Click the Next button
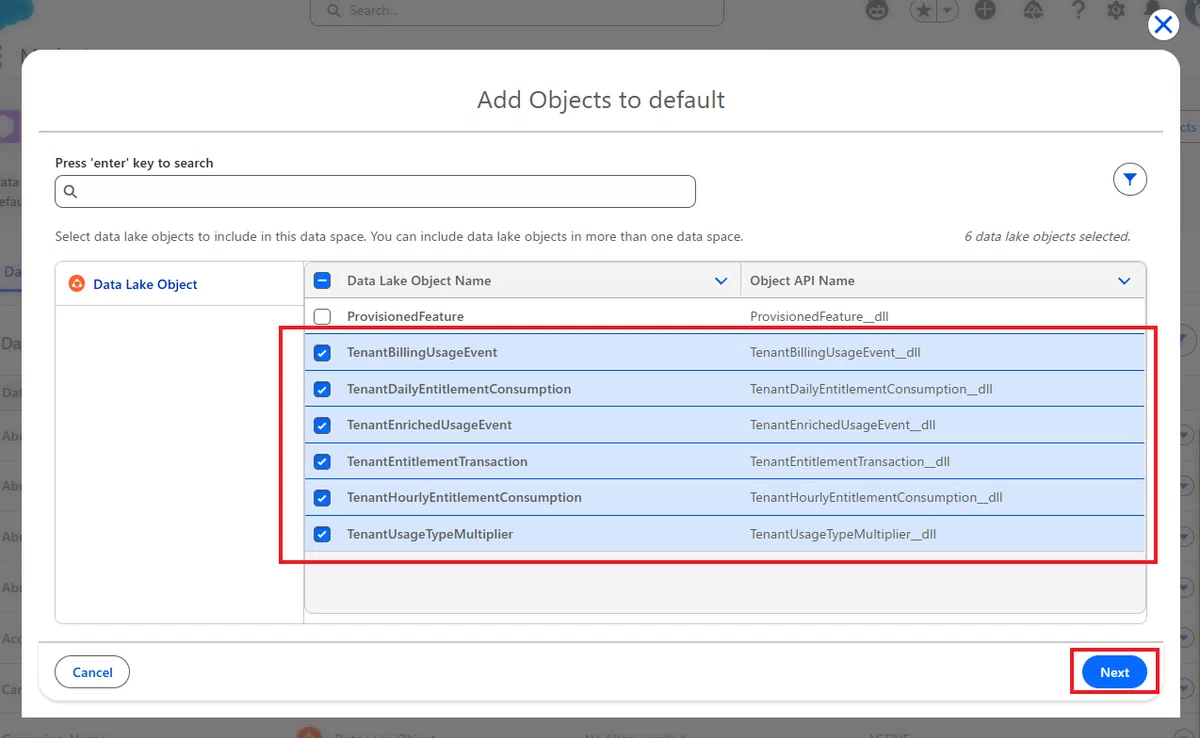Image resolution: width=1200 pixels, height=738 pixels. [1115, 672]
